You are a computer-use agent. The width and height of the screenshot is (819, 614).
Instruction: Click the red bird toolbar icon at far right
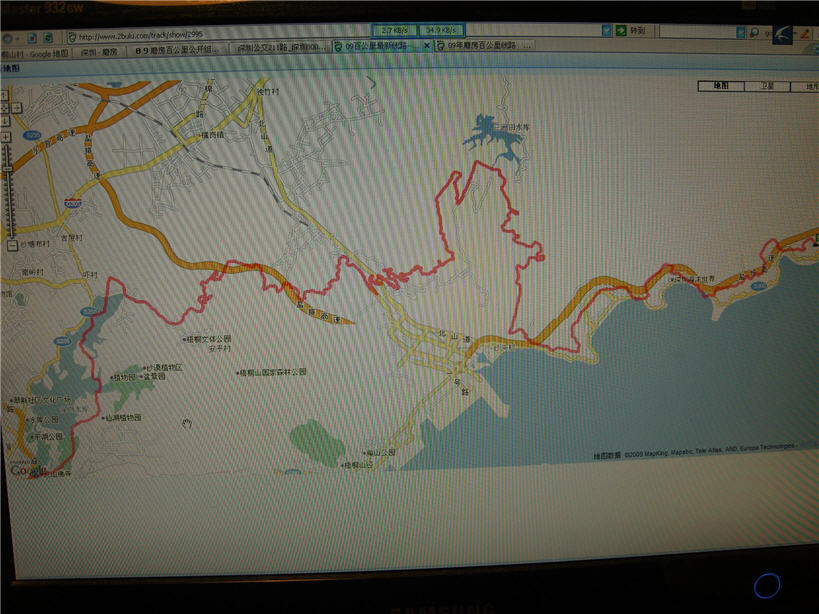806,34
